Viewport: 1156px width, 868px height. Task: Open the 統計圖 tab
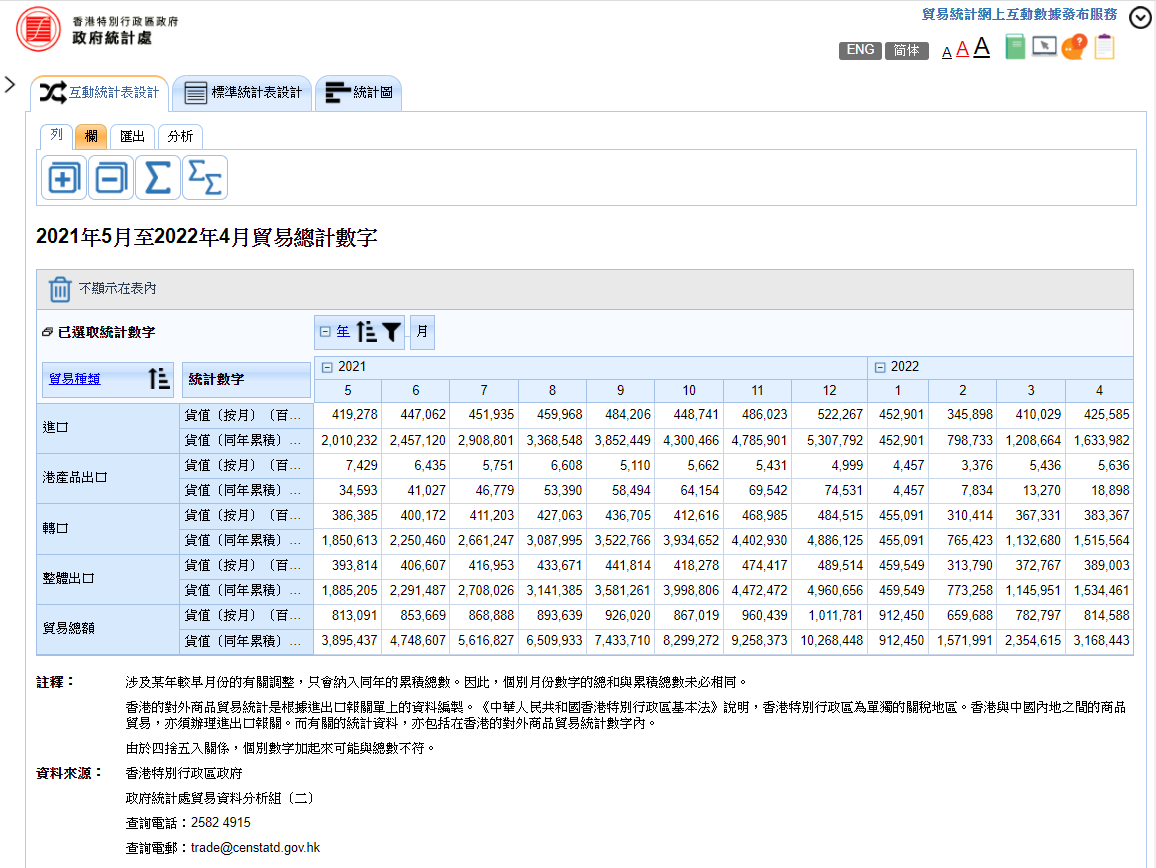[x=359, y=93]
